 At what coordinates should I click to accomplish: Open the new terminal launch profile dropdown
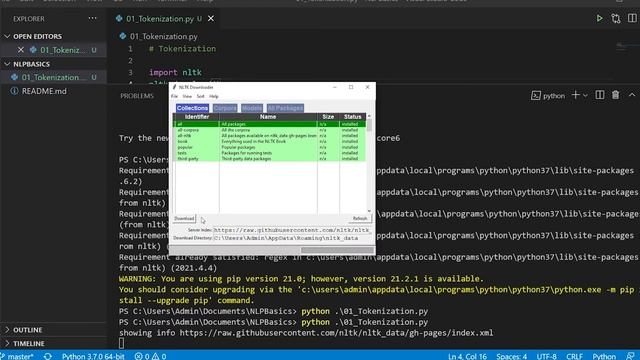point(585,96)
